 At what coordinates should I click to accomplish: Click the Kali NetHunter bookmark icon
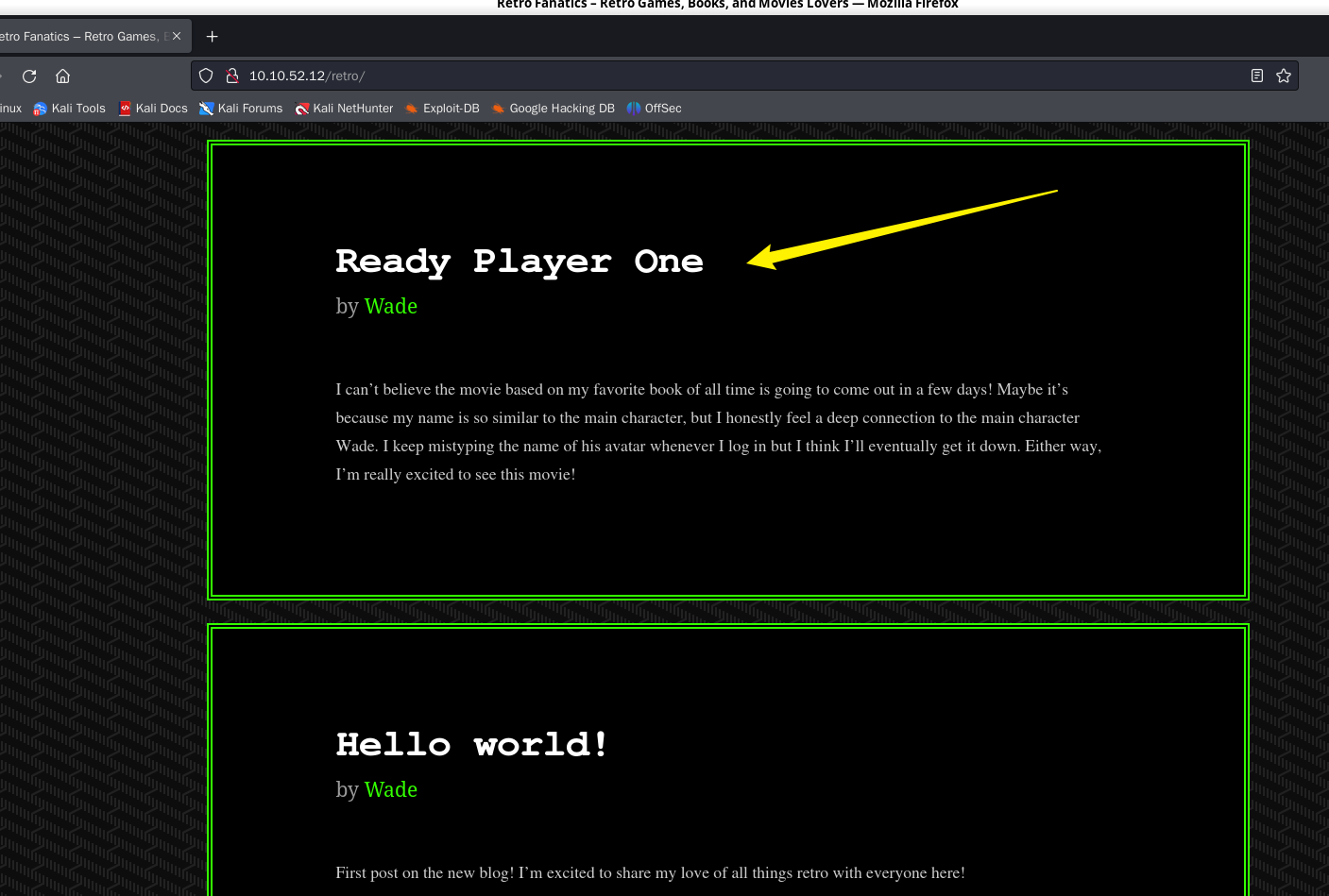(302, 109)
